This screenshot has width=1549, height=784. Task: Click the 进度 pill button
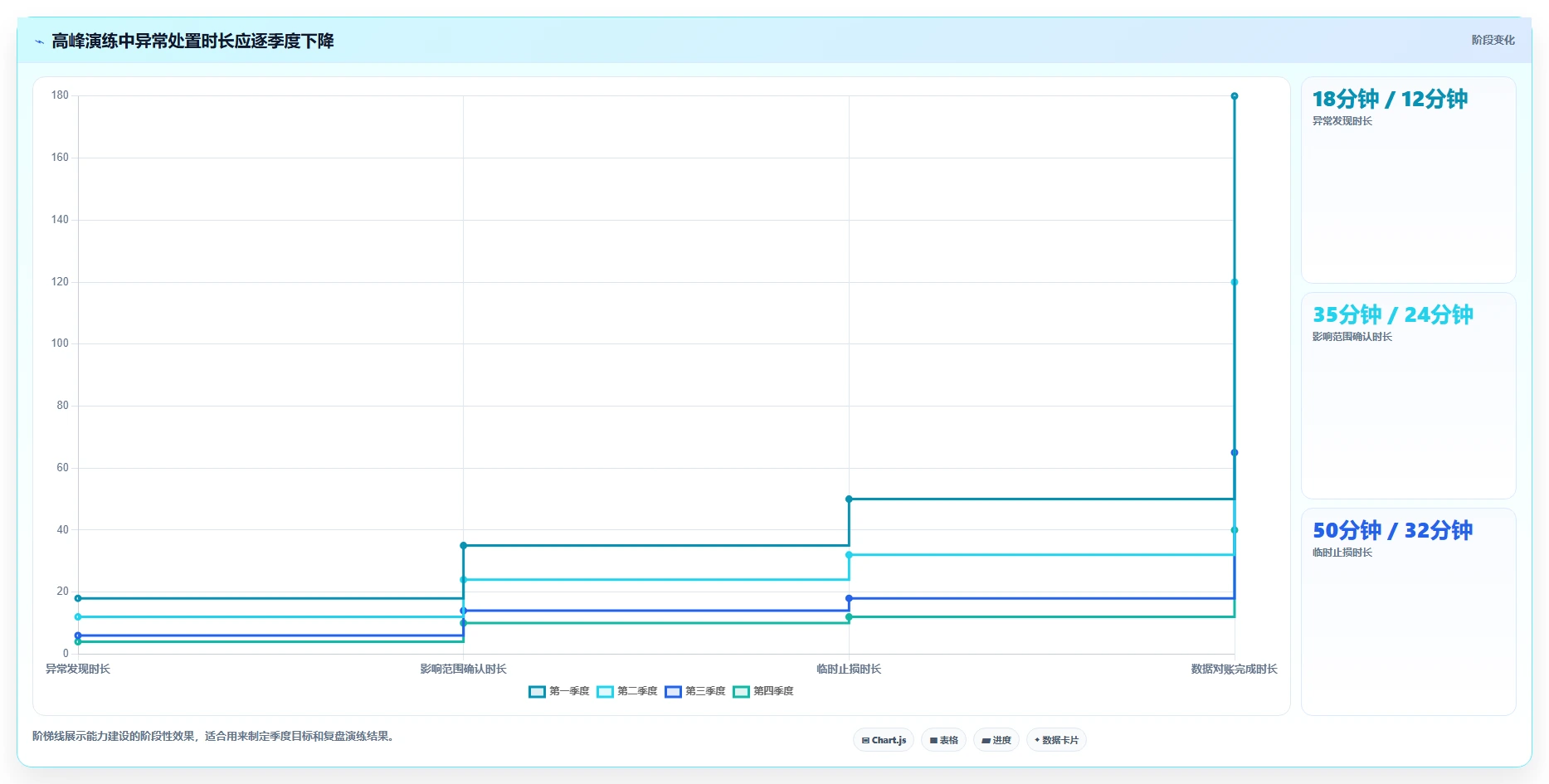coord(996,740)
